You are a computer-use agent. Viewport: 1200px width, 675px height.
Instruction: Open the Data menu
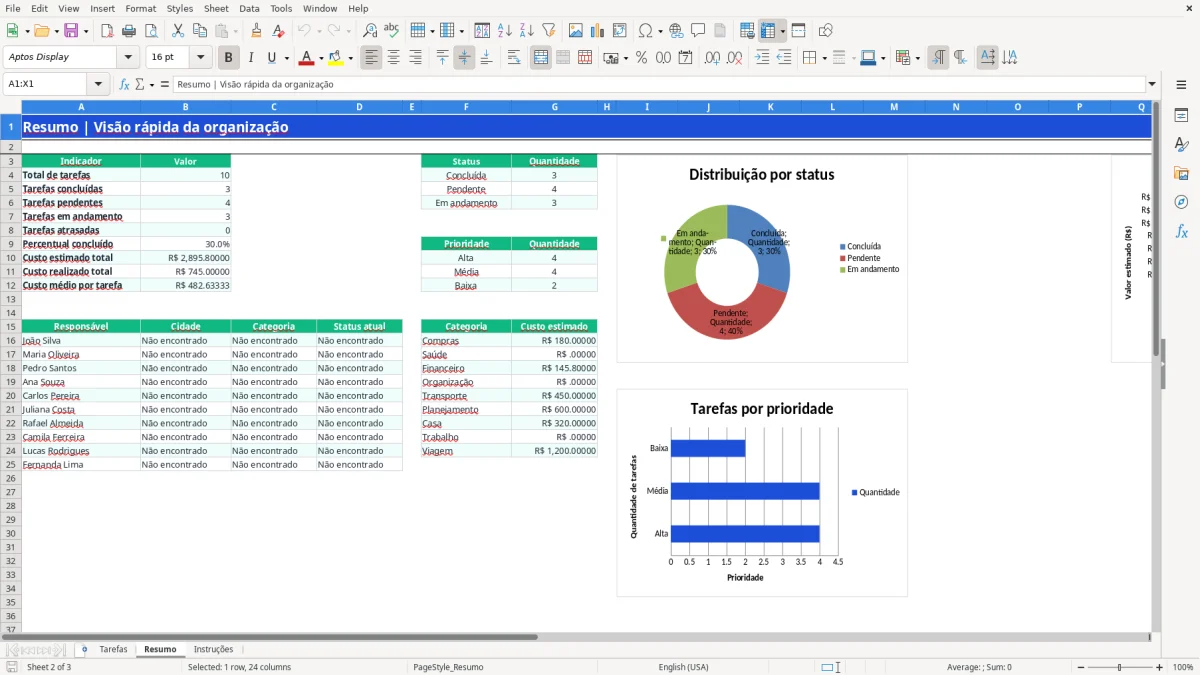[249, 8]
